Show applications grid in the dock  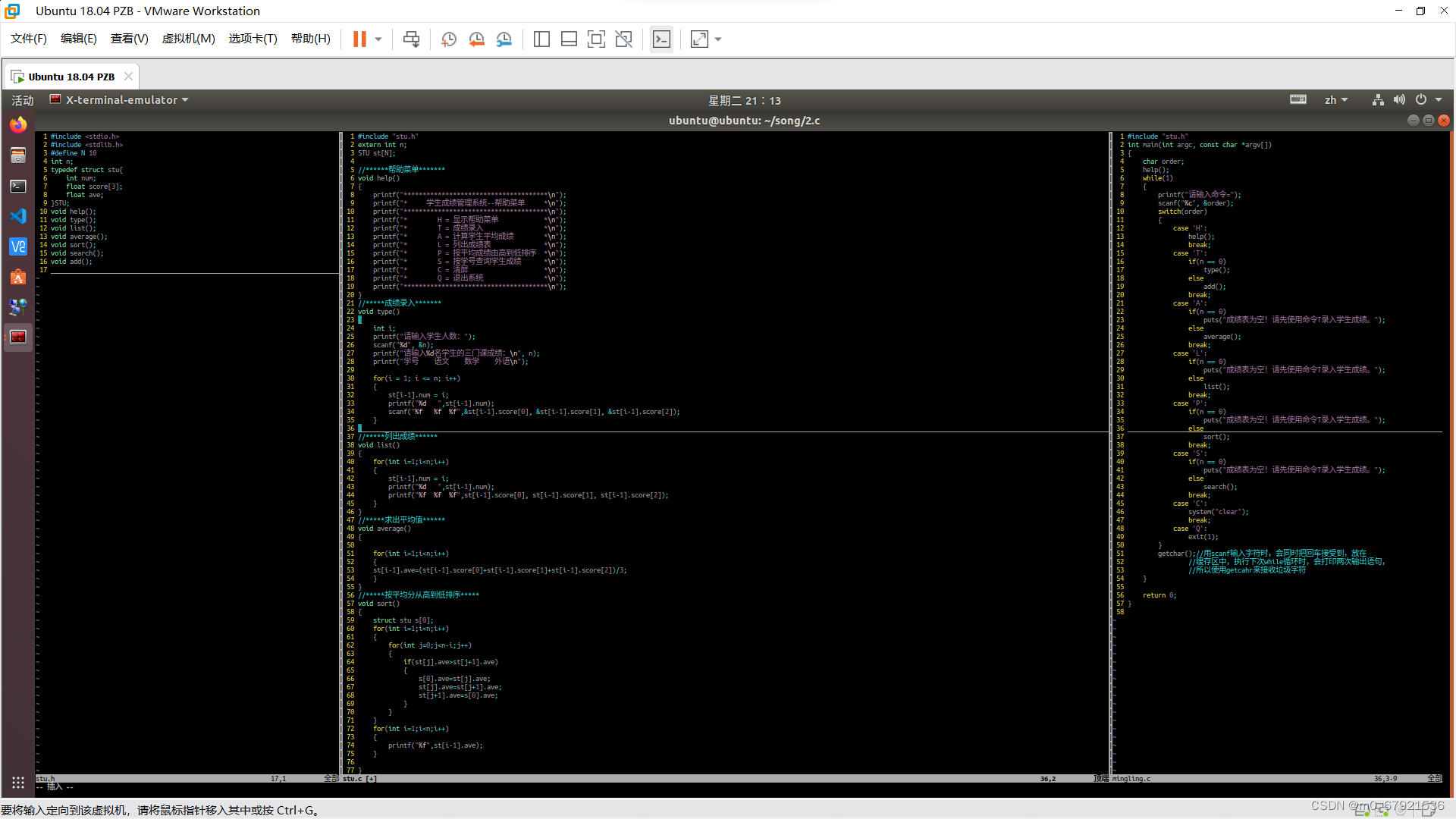point(18,783)
